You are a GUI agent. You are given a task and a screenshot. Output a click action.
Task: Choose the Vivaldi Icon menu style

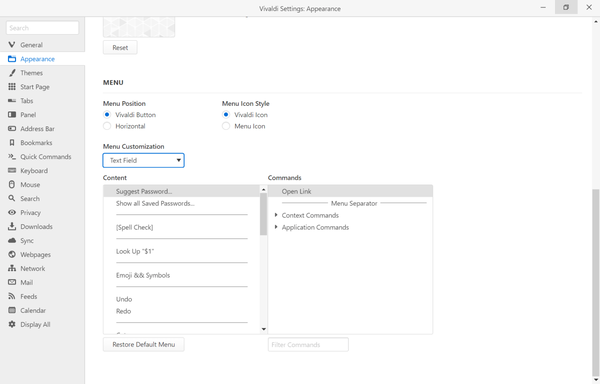(x=226, y=115)
